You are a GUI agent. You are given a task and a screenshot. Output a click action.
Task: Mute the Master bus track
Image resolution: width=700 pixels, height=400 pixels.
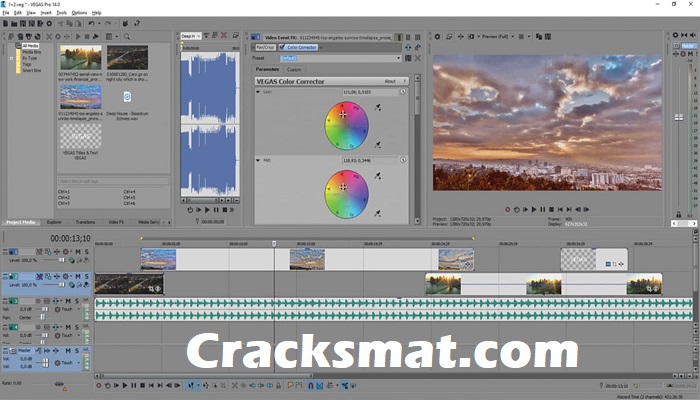[68, 350]
